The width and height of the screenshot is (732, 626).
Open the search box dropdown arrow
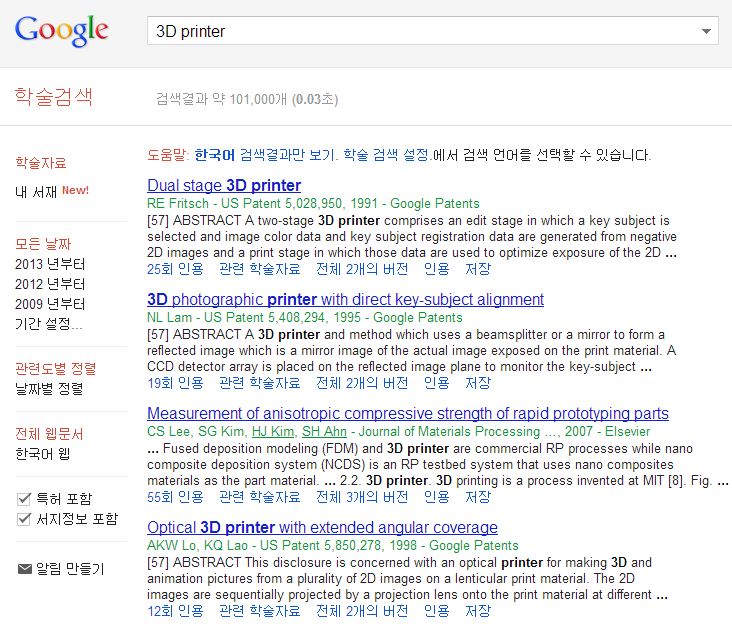(x=706, y=31)
